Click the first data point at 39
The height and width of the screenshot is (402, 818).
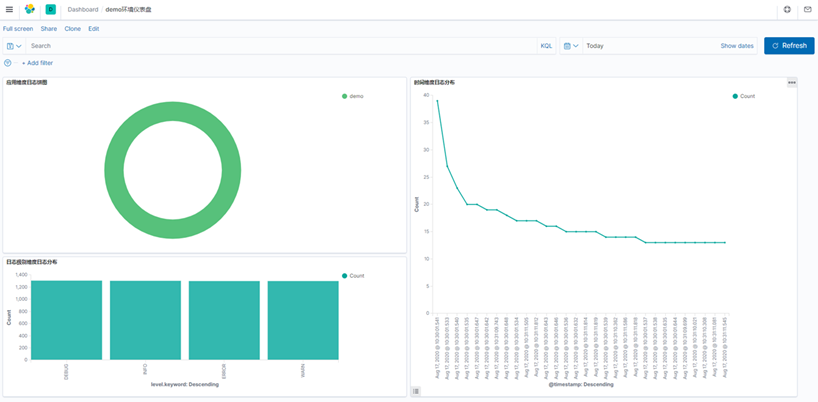437,101
